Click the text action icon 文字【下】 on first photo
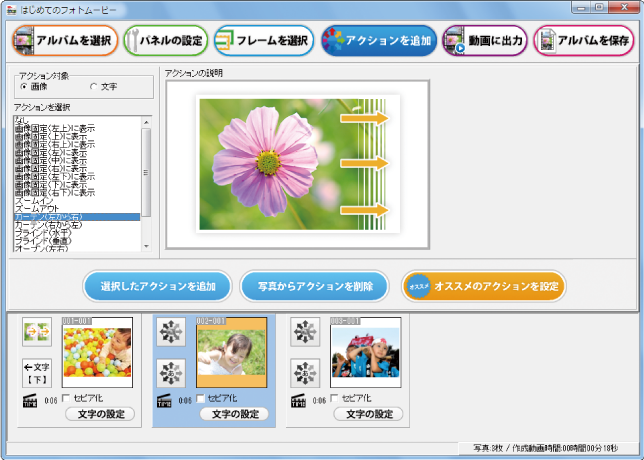Screen dimensions: 644x460 tap(36, 373)
